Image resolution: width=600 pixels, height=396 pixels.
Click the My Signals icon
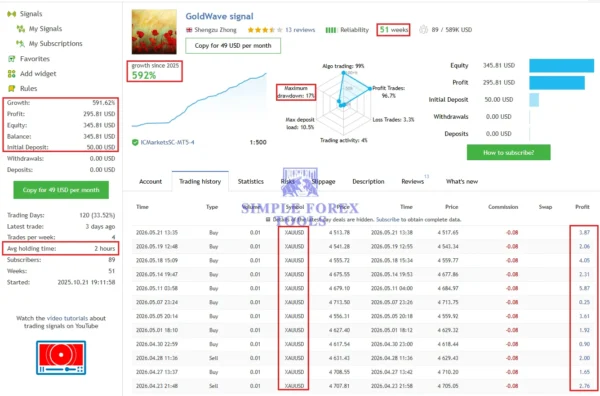pos(21,29)
